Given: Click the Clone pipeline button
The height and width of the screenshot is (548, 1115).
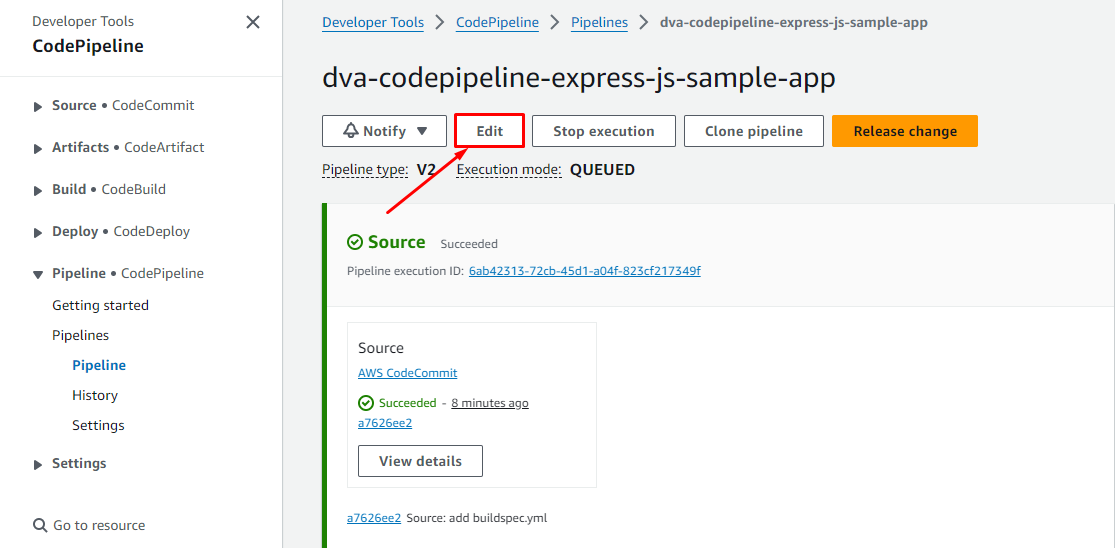Looking at the screenshot, I should tap(753, 131).
